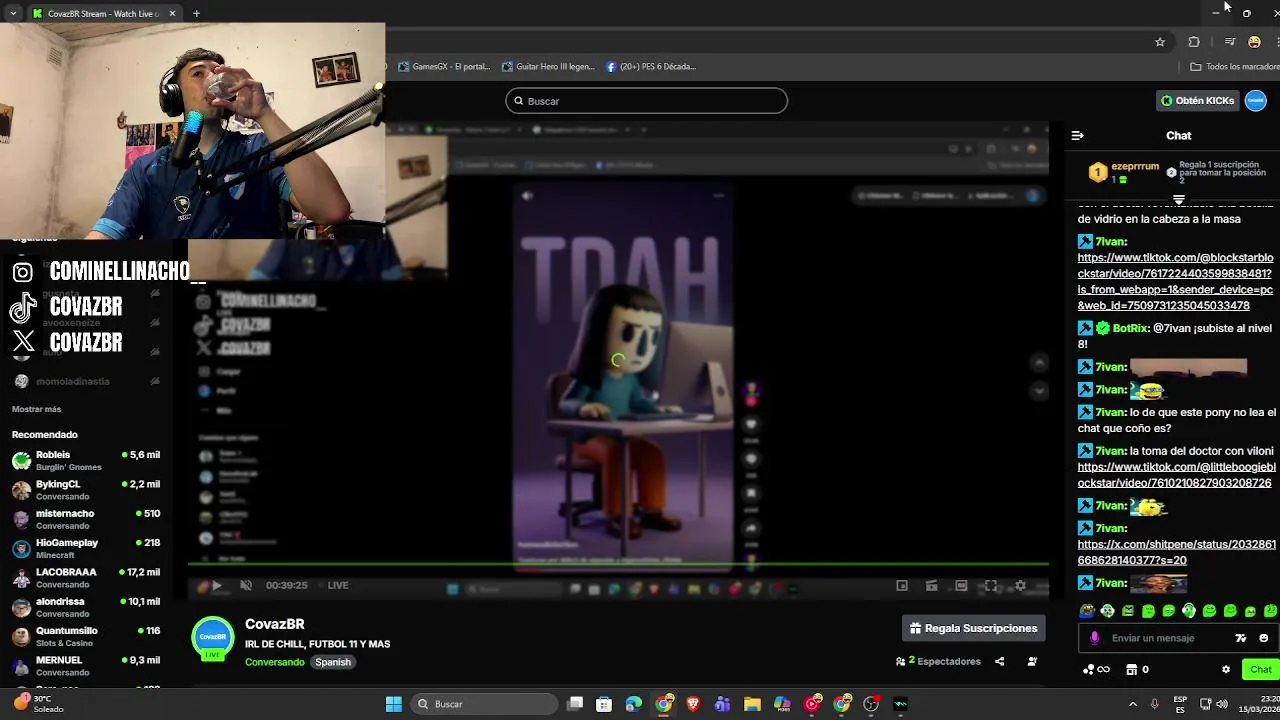Open Chrome's three-dot menu
Viewport: 1280px width, 720px height.
pyautogui.click(x=1276, y=42)
